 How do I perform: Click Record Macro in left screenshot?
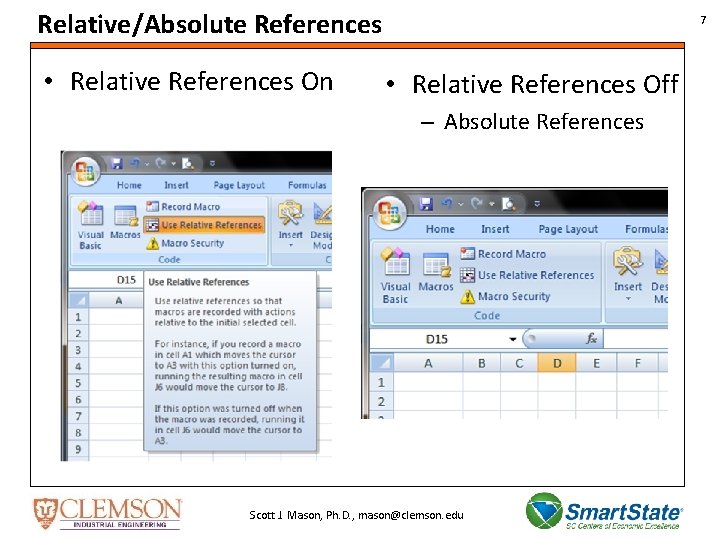click(x=183, y=207)
